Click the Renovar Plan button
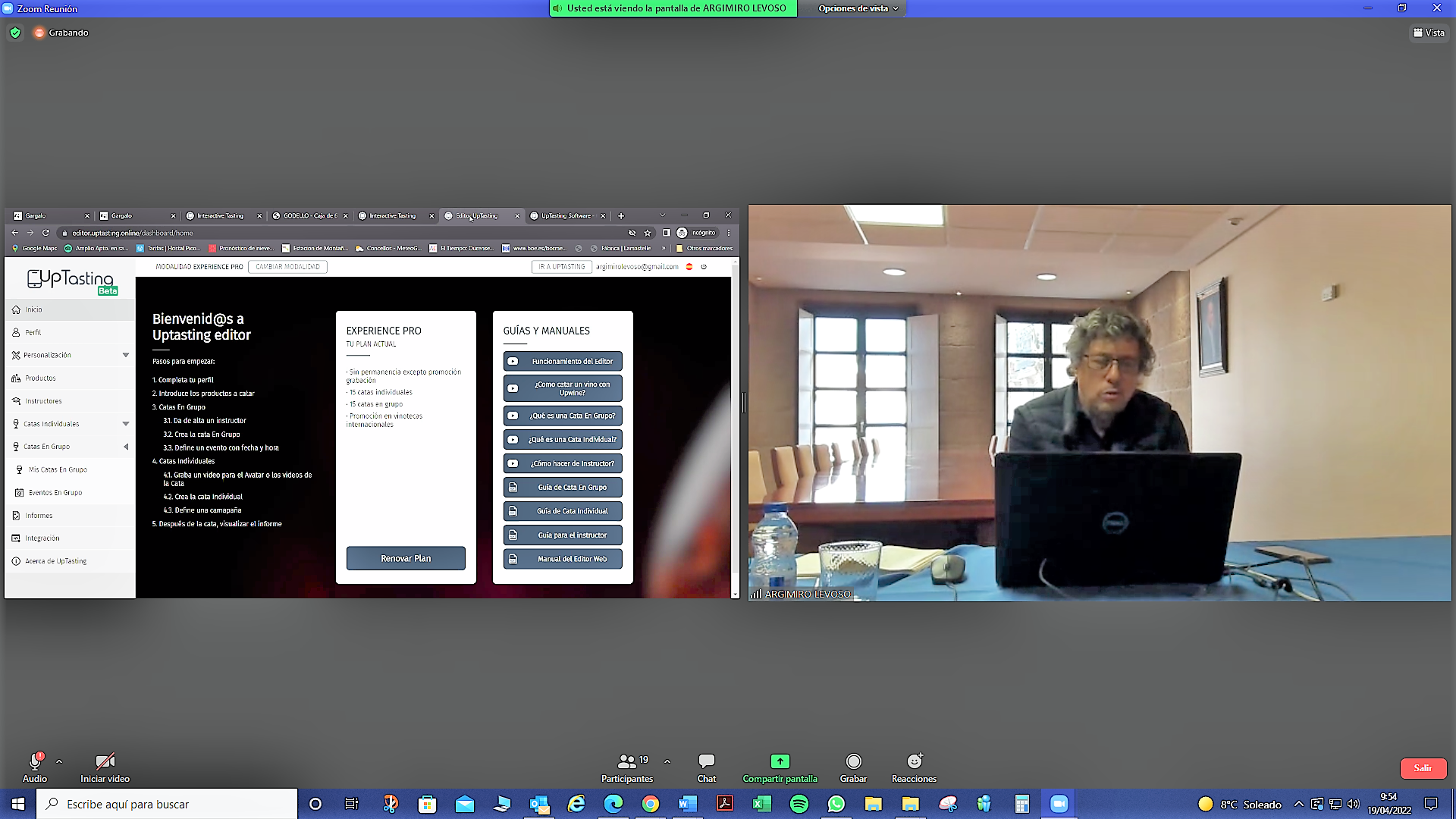 406,558
